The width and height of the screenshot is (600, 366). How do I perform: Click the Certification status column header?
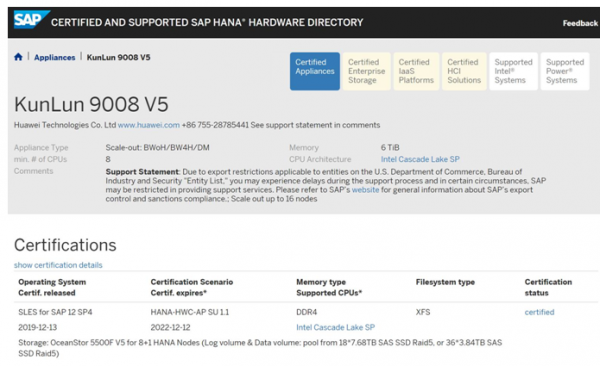[x=548, y=287]
